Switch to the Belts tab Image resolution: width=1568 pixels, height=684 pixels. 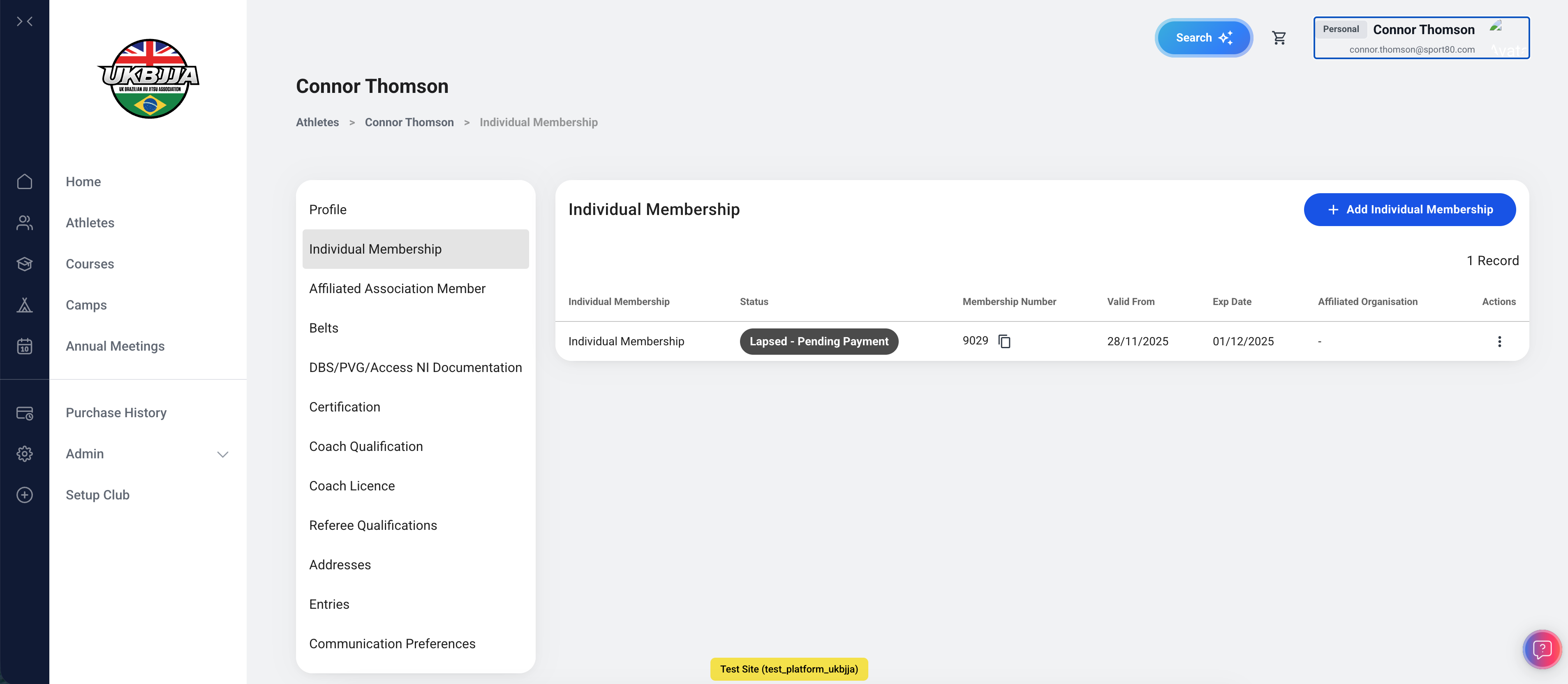pos(323,328)
